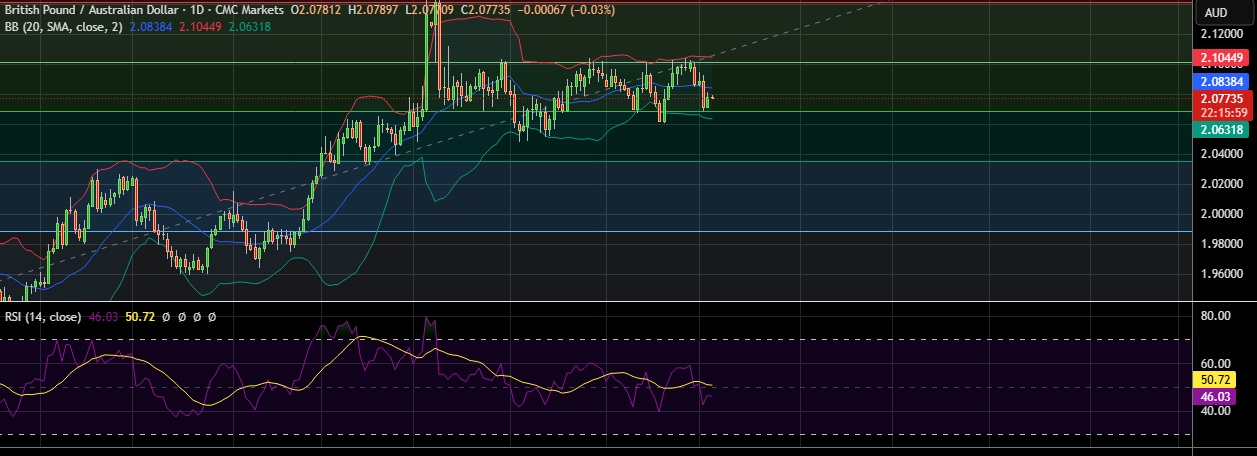Click blue 2.08384 value in BB legend
The height and width of the screenshot is (456, 1257).
coord(150,27)
